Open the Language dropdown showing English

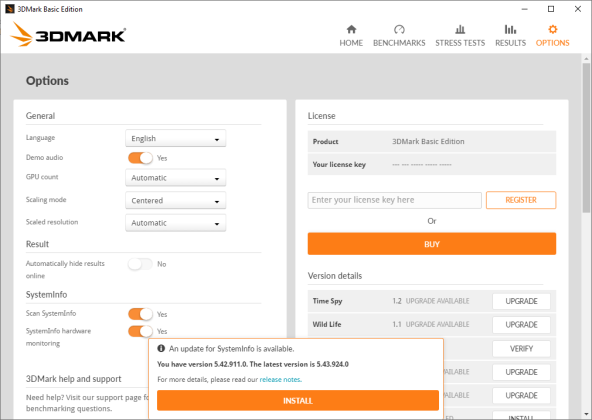point(176,138)
